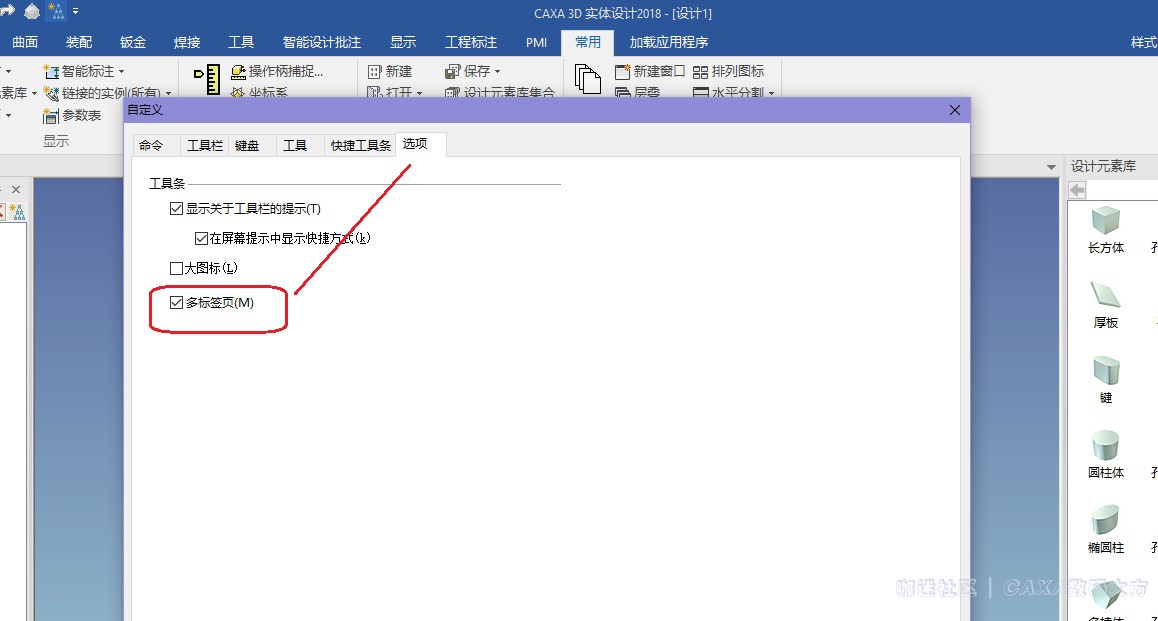Click the 参数表 button
The width and height of the screenshot is (1158, 621).
point(72,116)
